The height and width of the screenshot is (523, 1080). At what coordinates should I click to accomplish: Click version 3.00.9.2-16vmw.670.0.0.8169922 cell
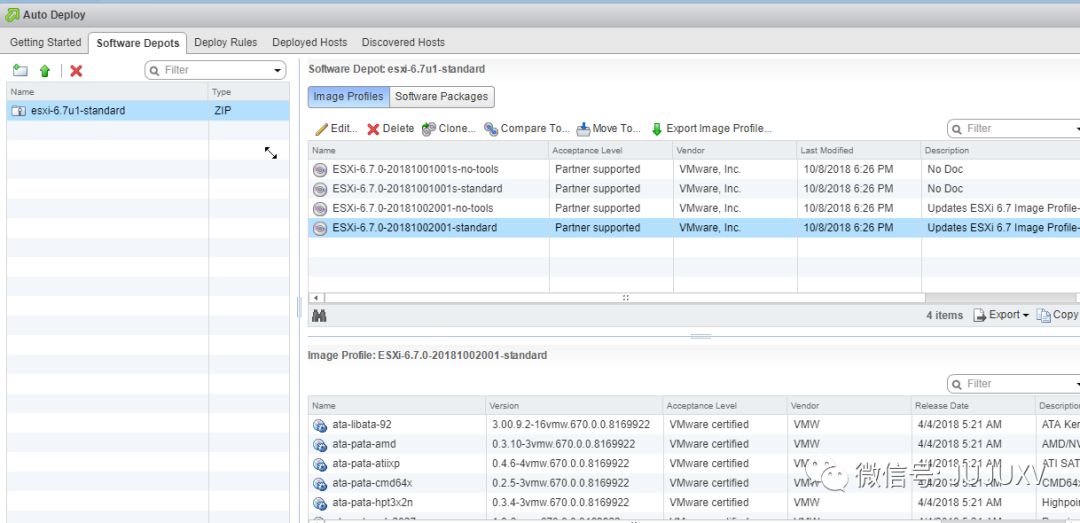pyautogui.click(x=571, y=424)
